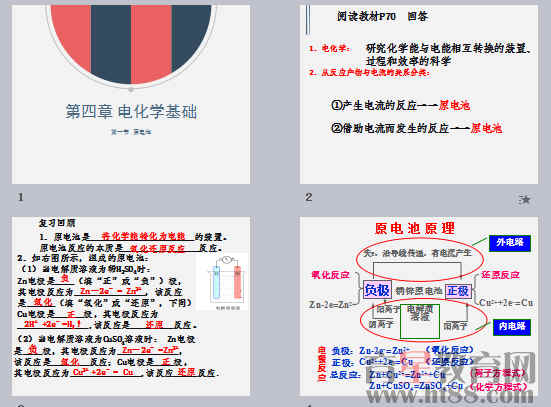Screen dimensions: 551x407
Task: Click the pink 氧化反应 label
Action: click(x=330, y=275)
